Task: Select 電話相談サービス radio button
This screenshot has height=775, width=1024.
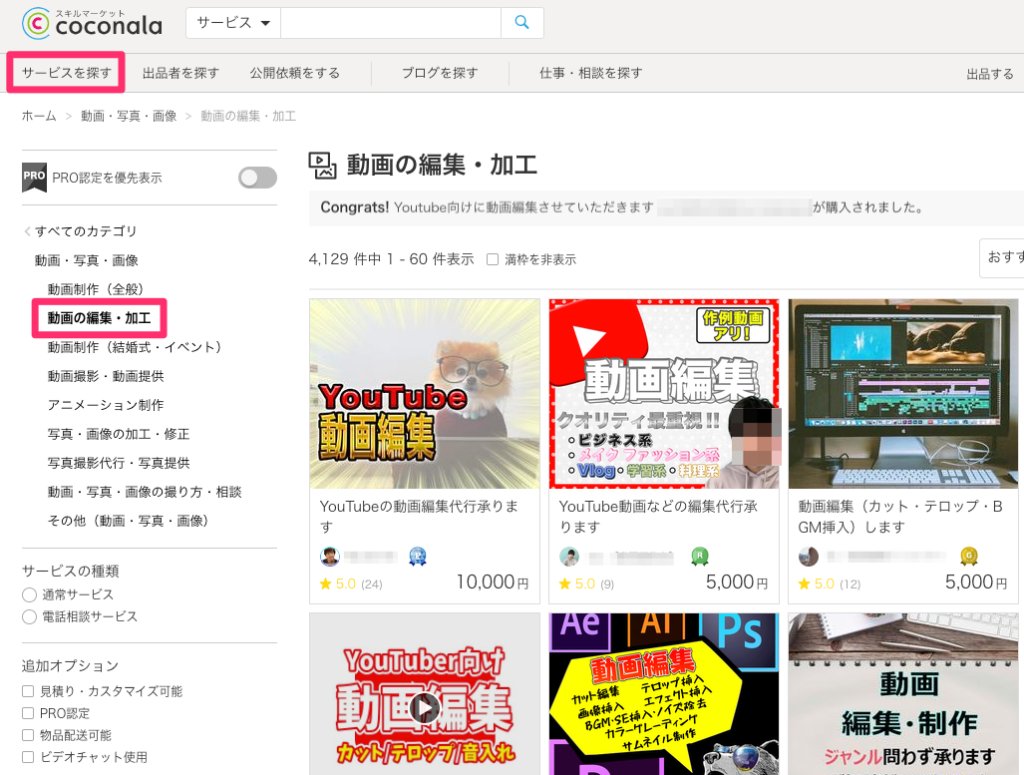Action: 29,617
